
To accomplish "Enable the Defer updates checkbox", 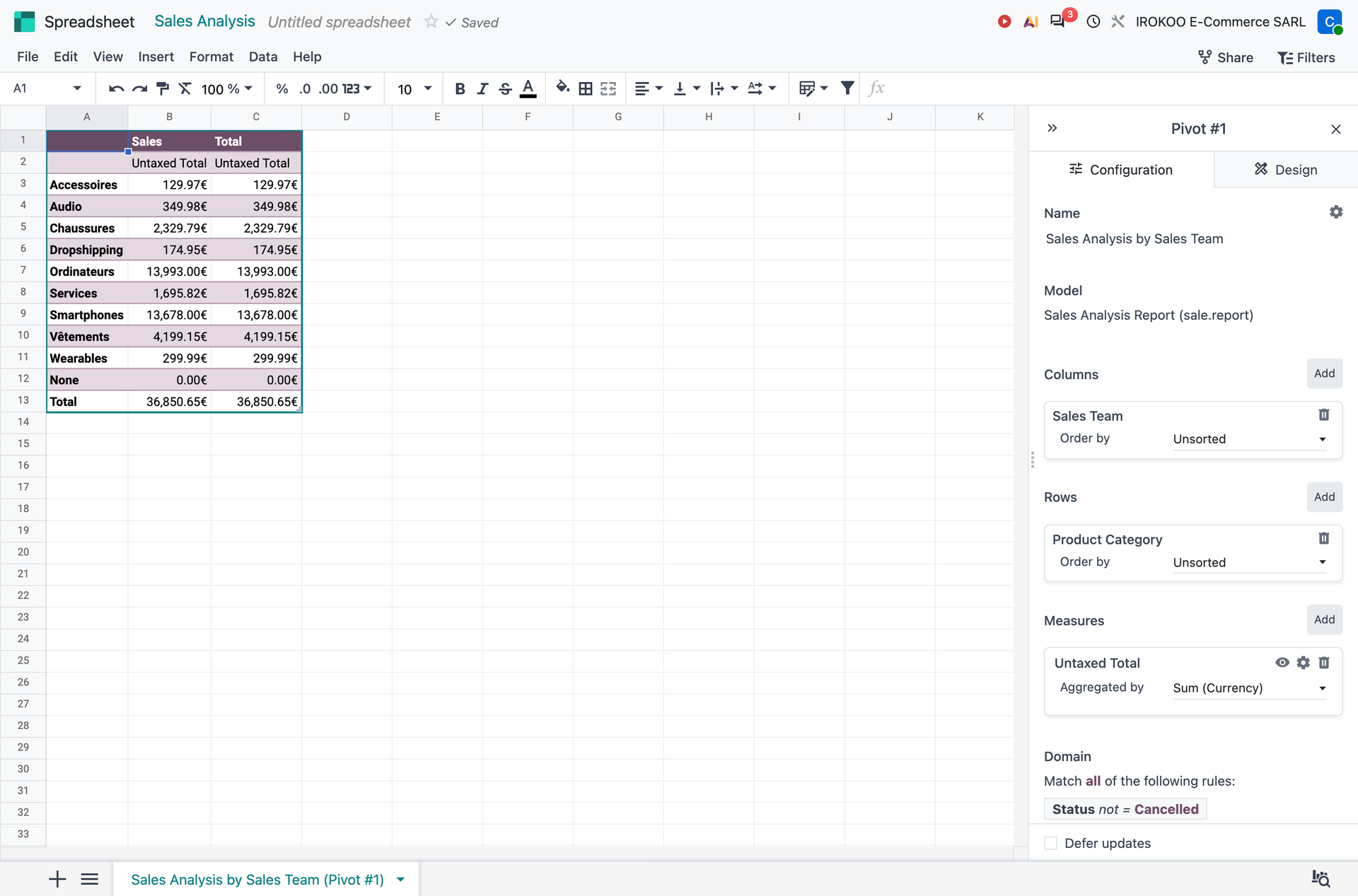I will [1051, 843].
